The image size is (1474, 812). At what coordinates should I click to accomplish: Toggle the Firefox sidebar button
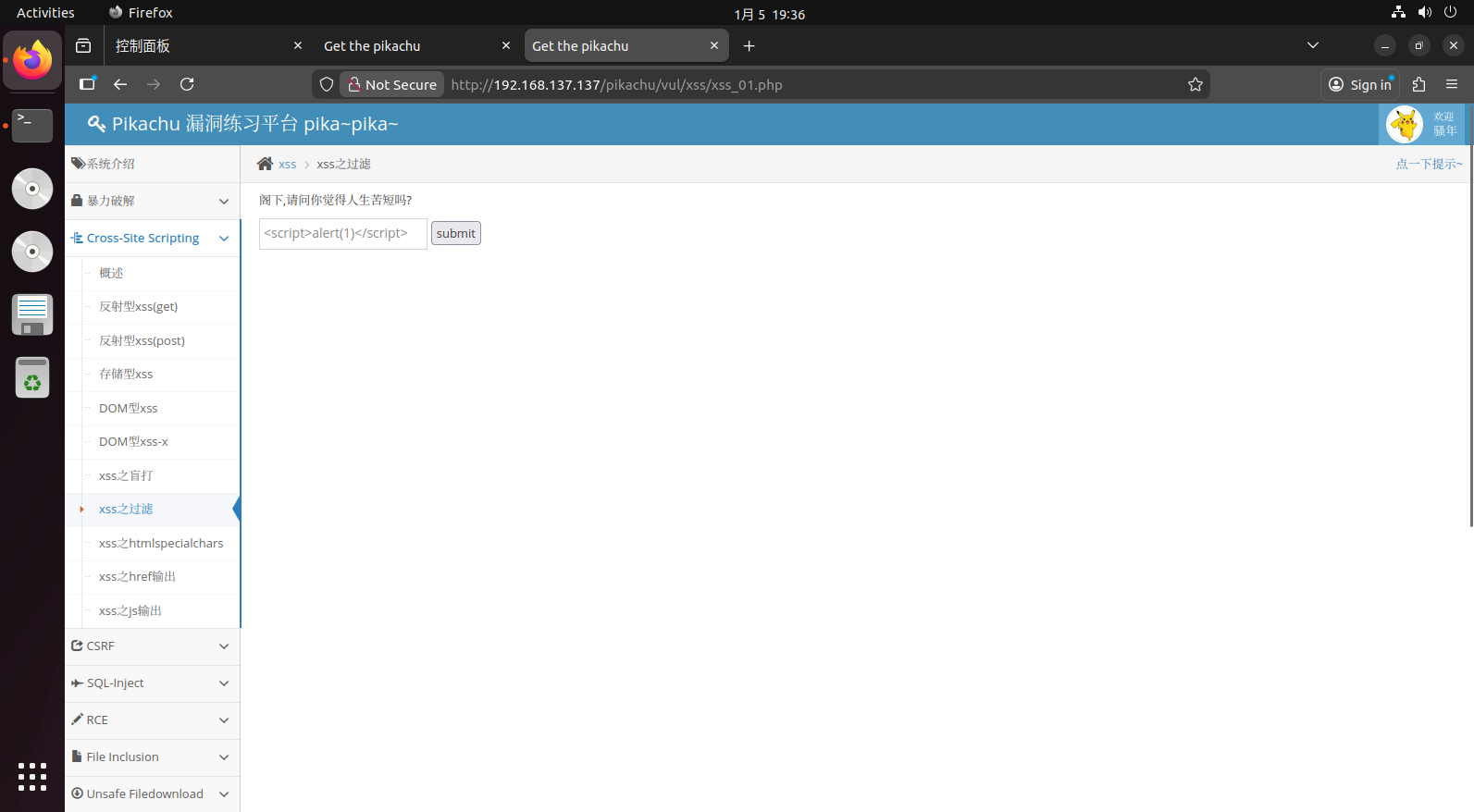(87, 84)
